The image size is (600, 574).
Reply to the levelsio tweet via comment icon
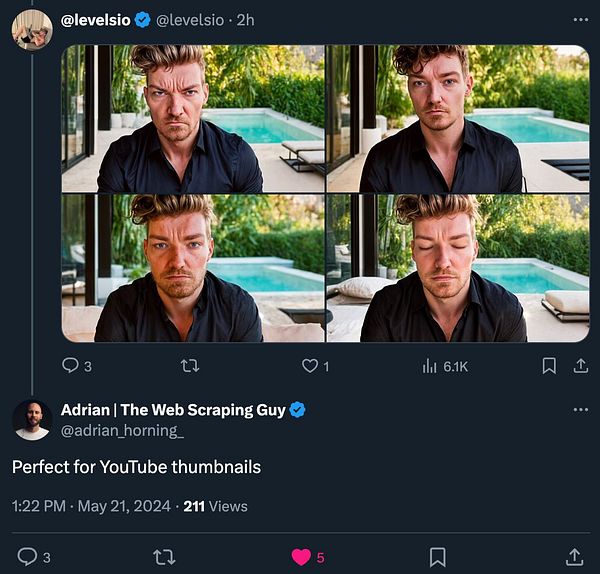pos(70,366)
